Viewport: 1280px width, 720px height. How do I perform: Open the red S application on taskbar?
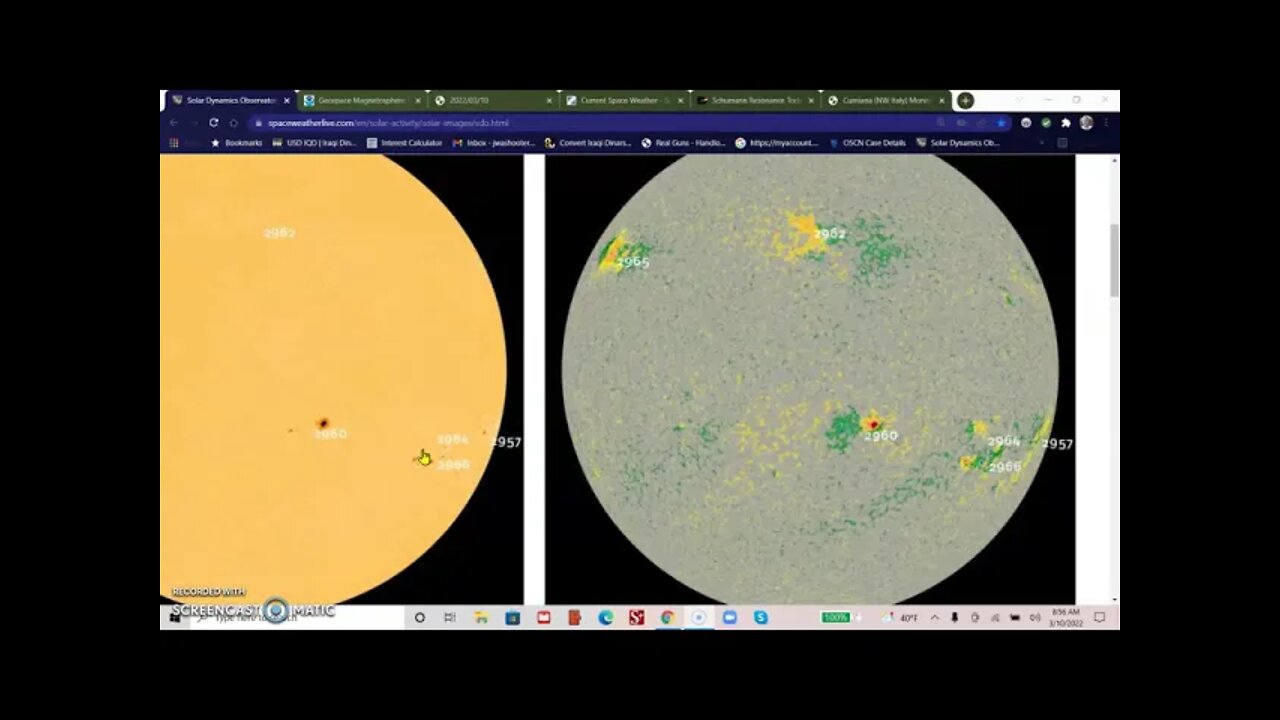(637, 618)
